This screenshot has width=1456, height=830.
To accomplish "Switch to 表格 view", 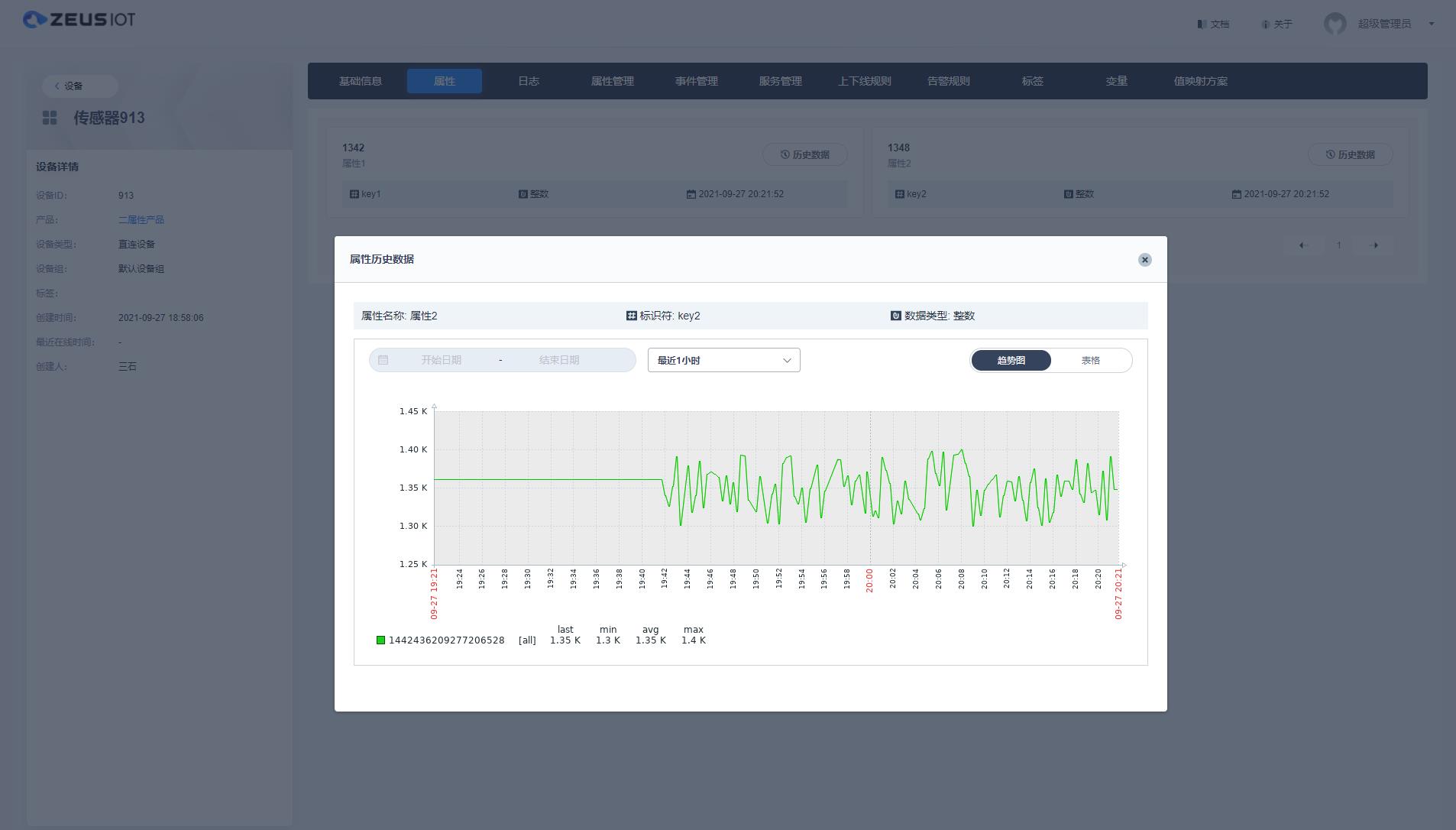I will coord(1091,361).
